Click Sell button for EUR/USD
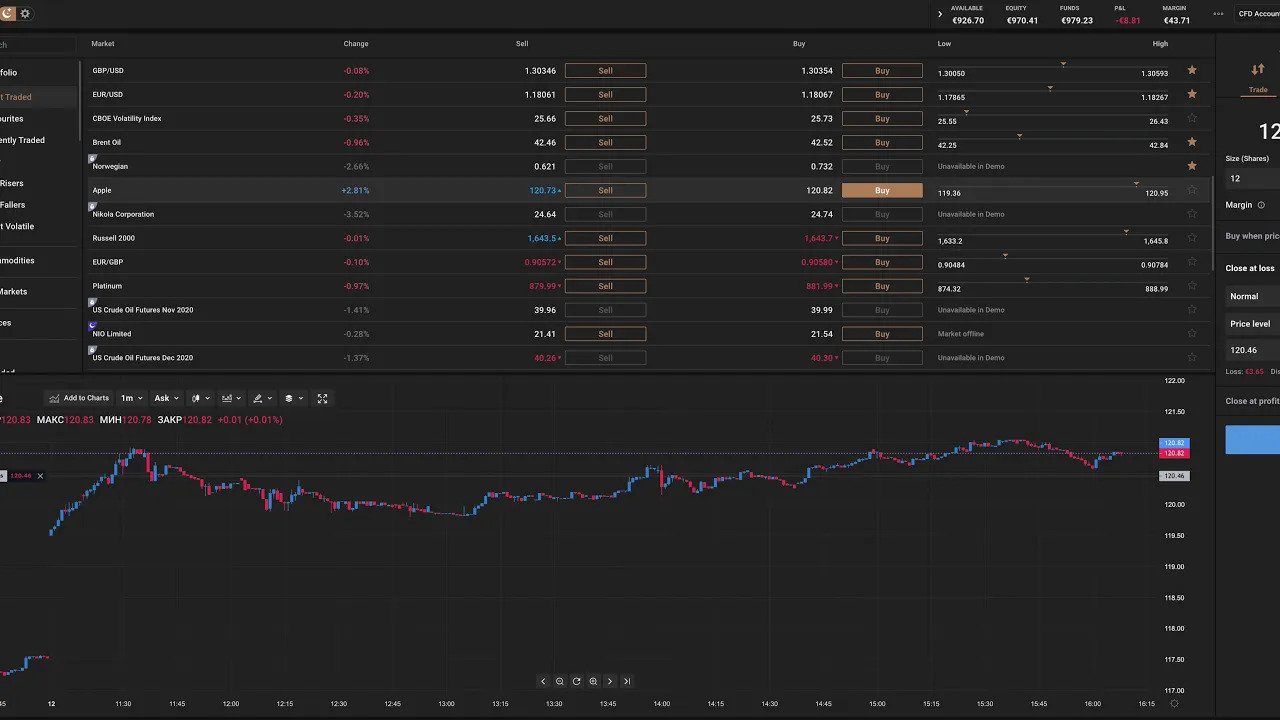This screenshot has width=1280, height=720. tap(605, 95)
